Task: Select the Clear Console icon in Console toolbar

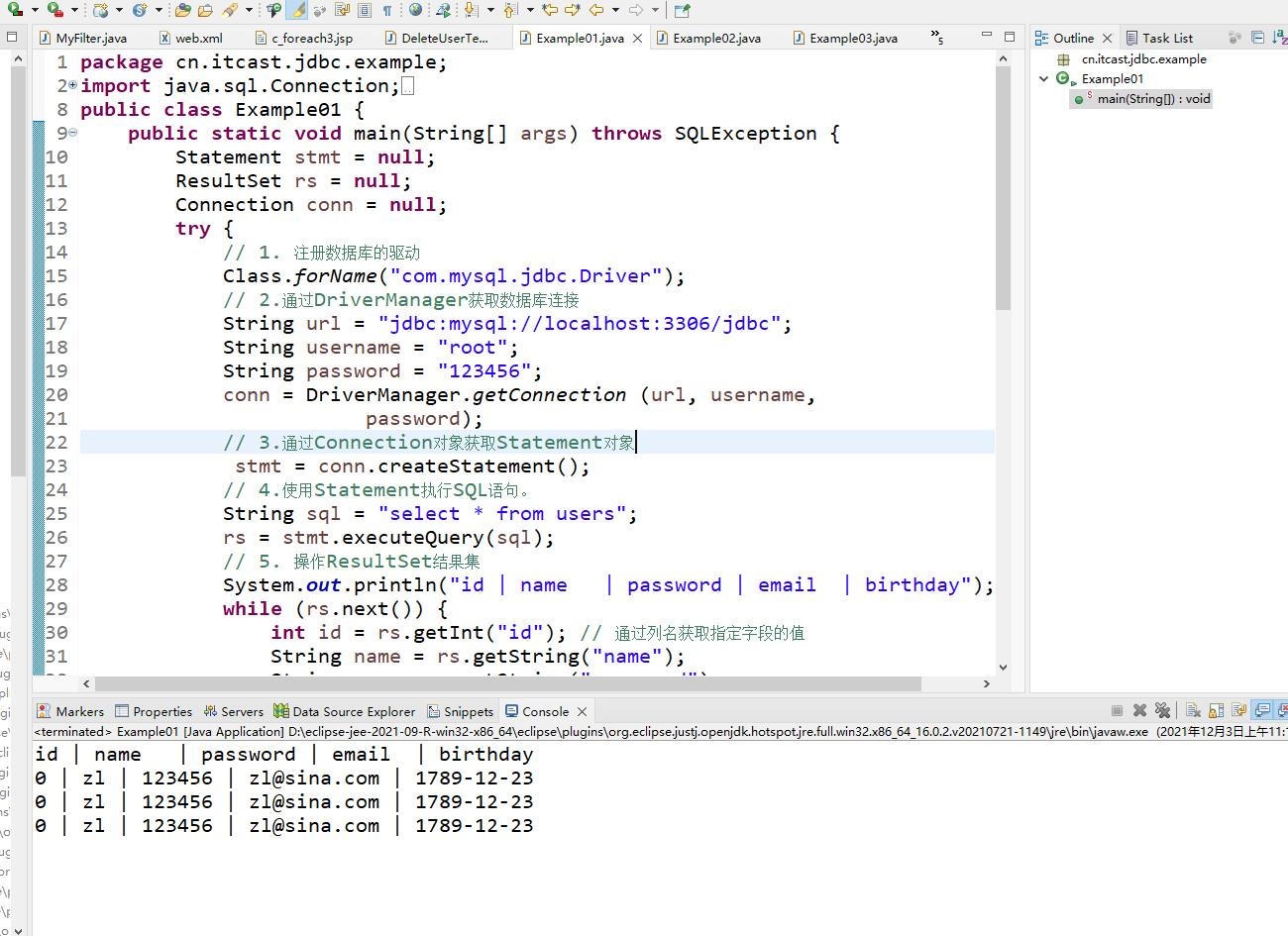Action: coord(1192,710)
